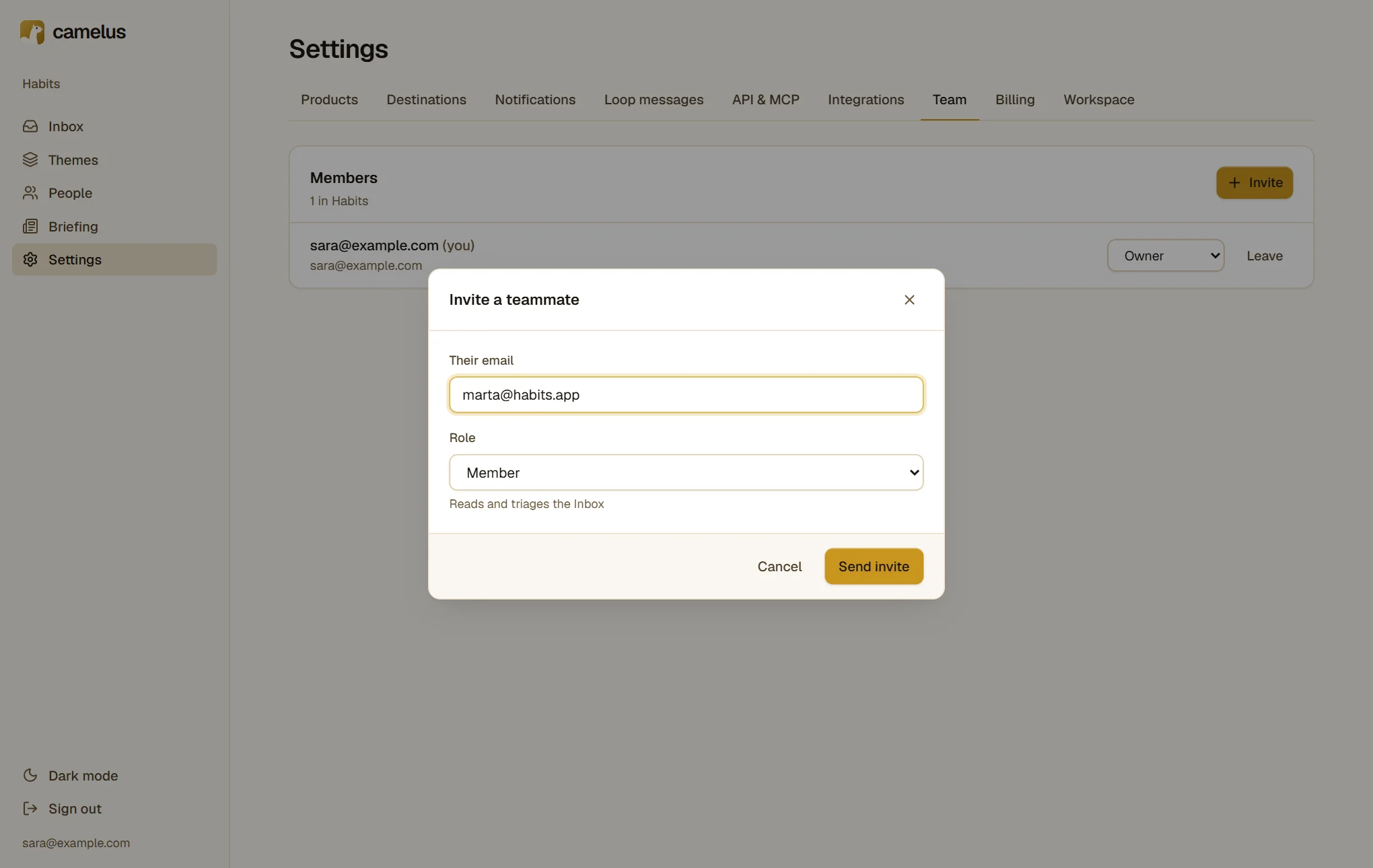
Task: Click the Leave button for sara@example.com
Action: click(x=1264, y=256)
